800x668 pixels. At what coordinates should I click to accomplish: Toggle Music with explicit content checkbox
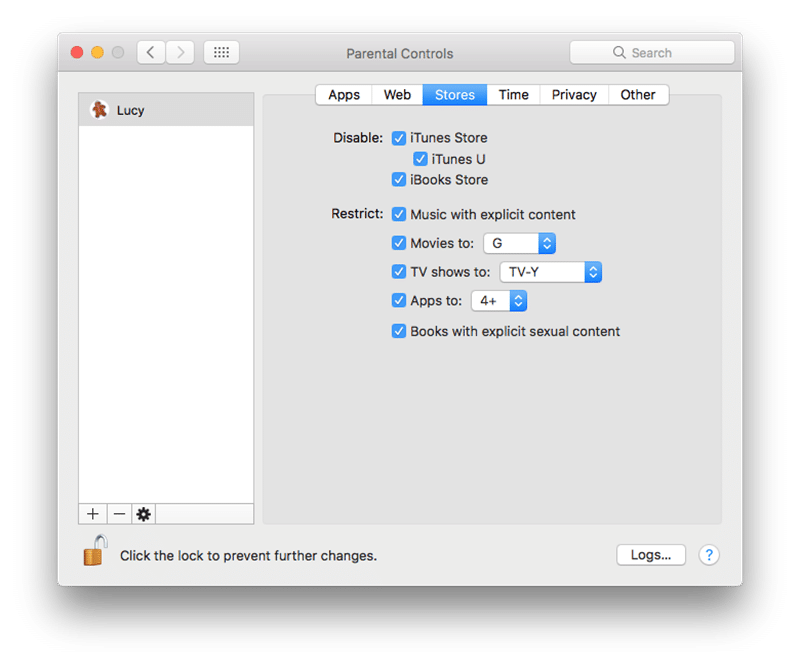pos(399,214)
